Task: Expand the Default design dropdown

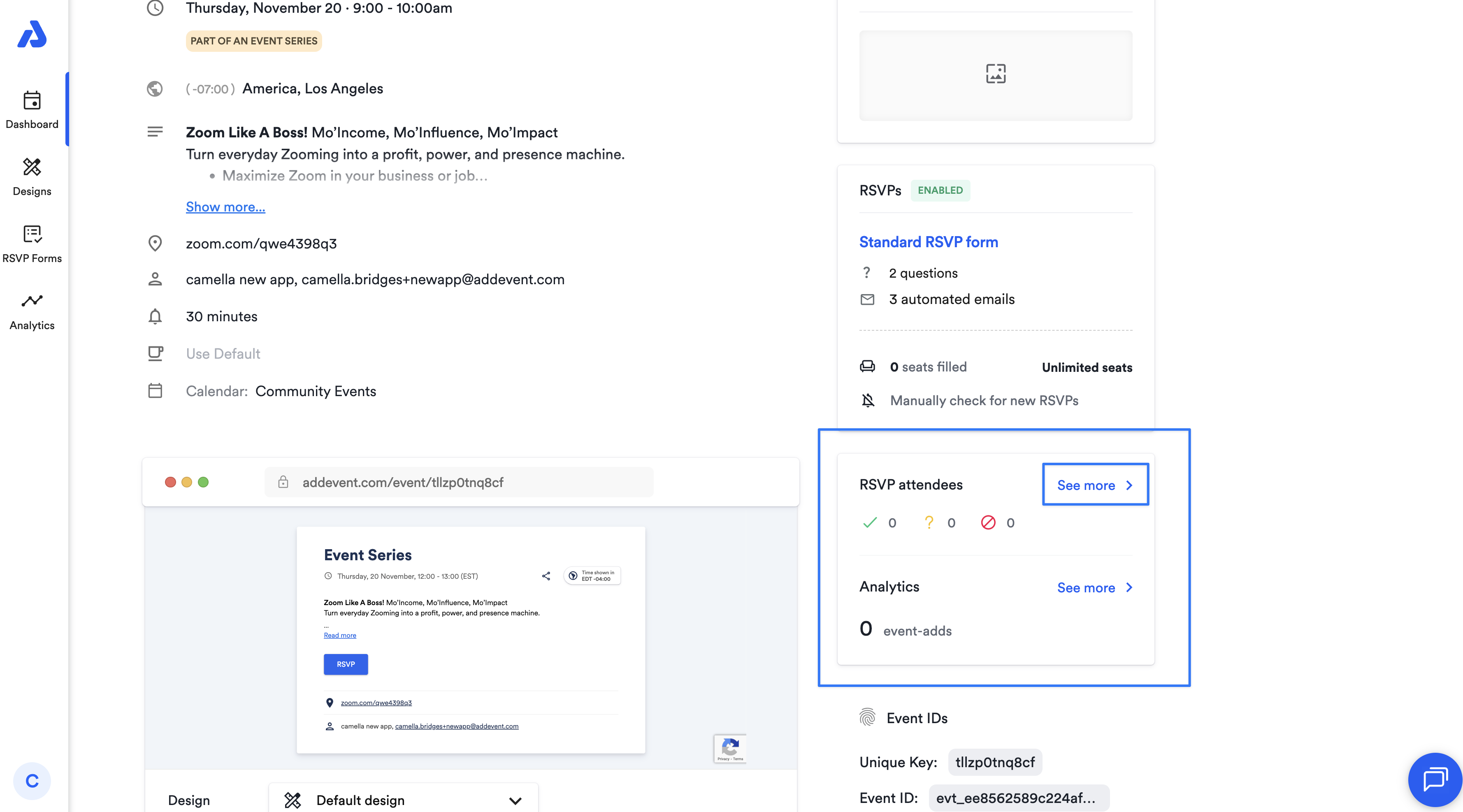Action: tap(403, 800)
